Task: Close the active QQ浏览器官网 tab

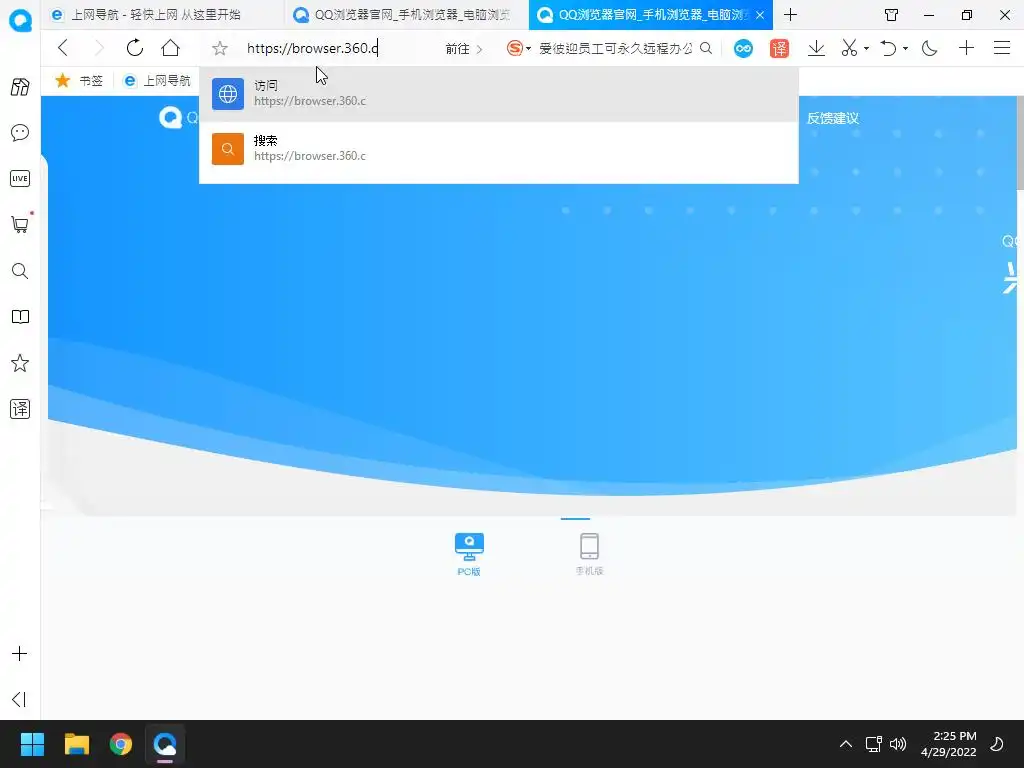Action: point(760,15)
